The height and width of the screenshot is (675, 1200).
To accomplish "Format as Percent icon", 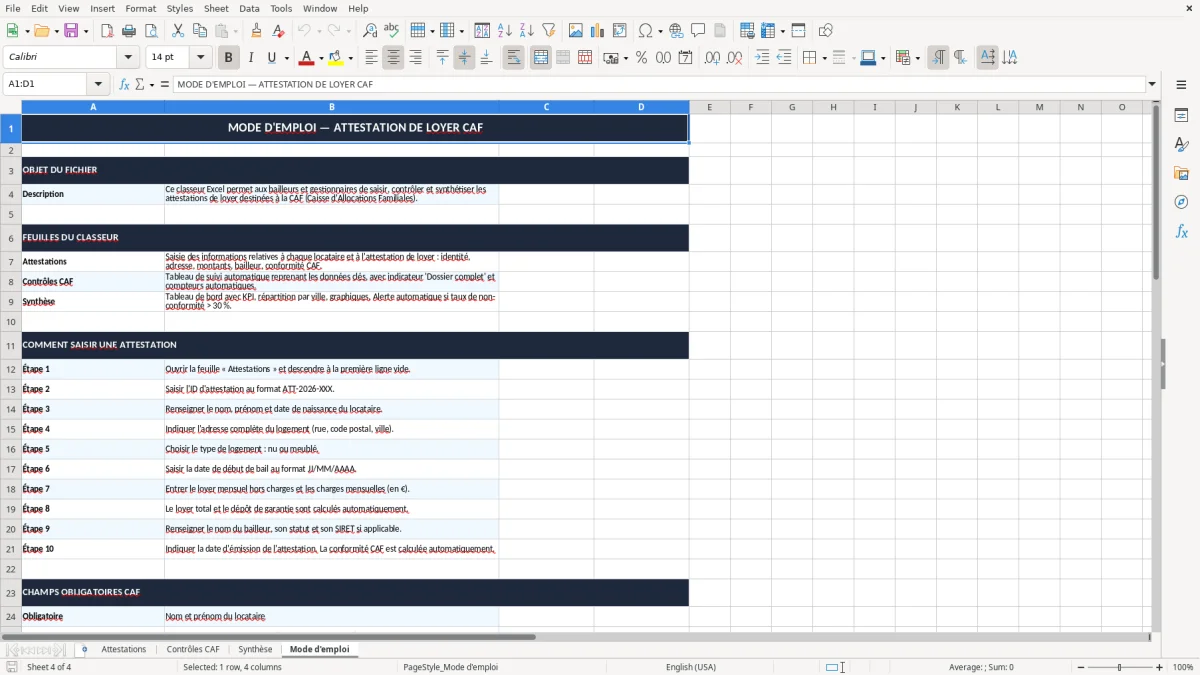I will pos(641,58).
